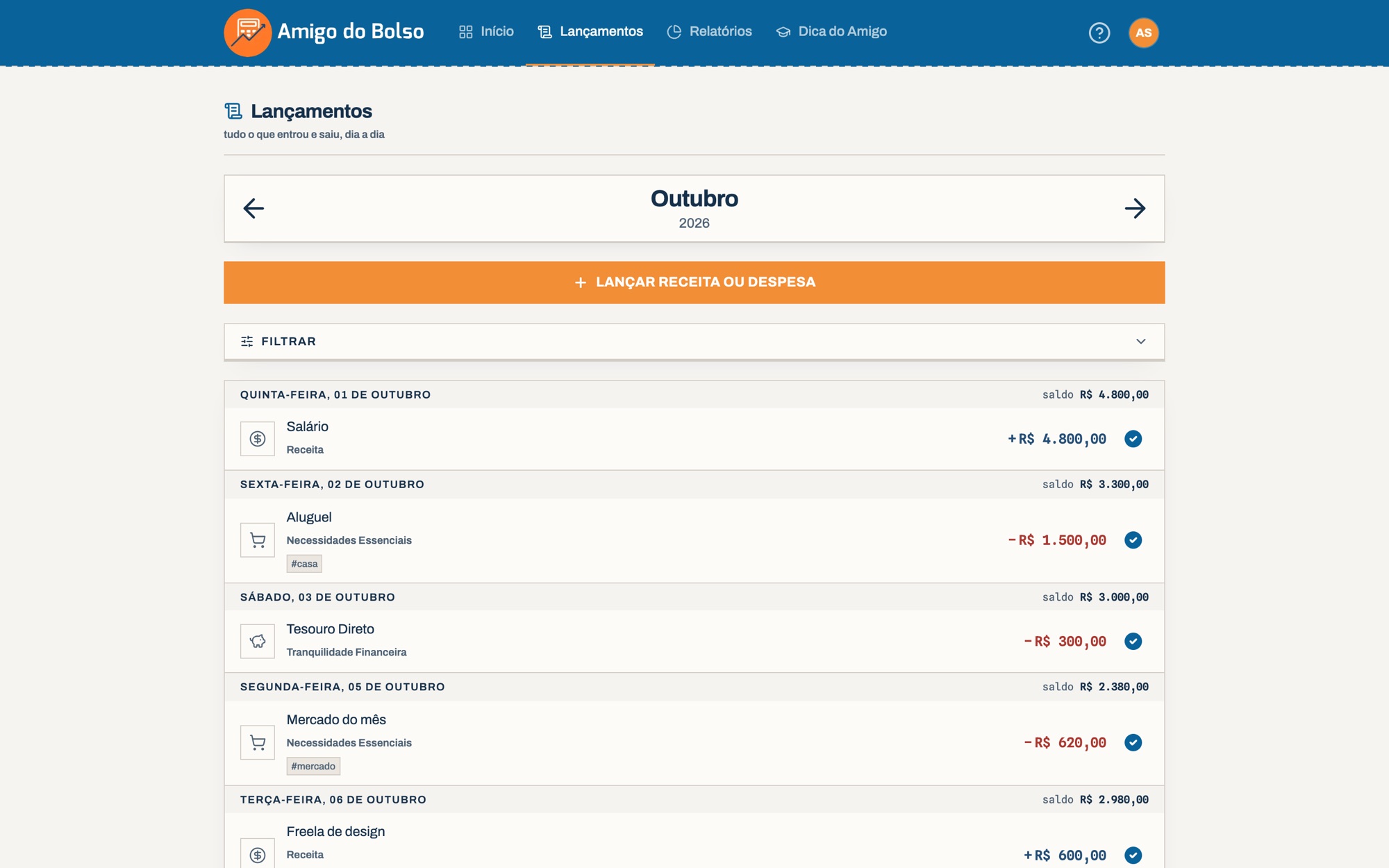The image size is (1389, 868).
Task: Click the Aluguel shopping cart icon
Action: [258, 540]
